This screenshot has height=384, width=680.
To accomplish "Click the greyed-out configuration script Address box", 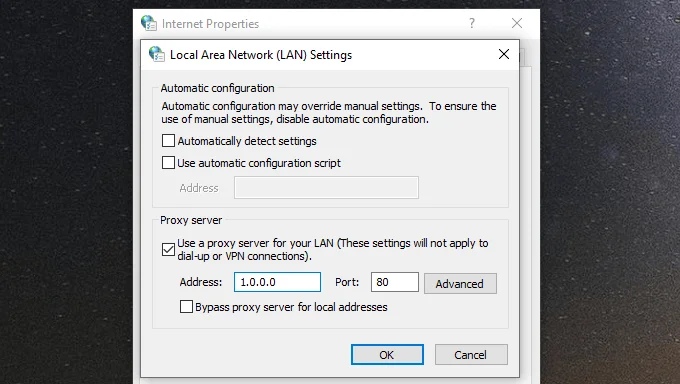I will 326,187.
